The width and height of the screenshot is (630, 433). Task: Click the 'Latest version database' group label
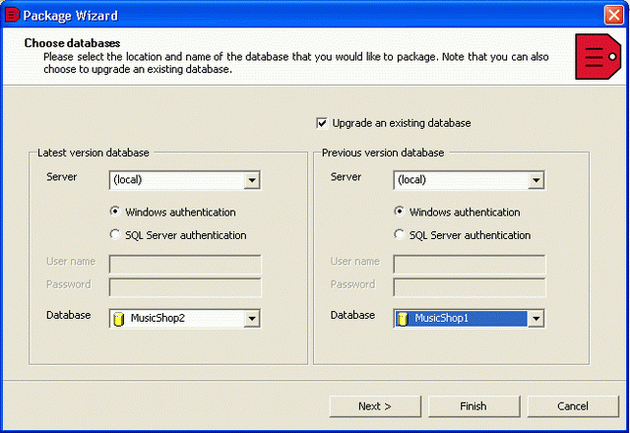(x=93, y=153)
